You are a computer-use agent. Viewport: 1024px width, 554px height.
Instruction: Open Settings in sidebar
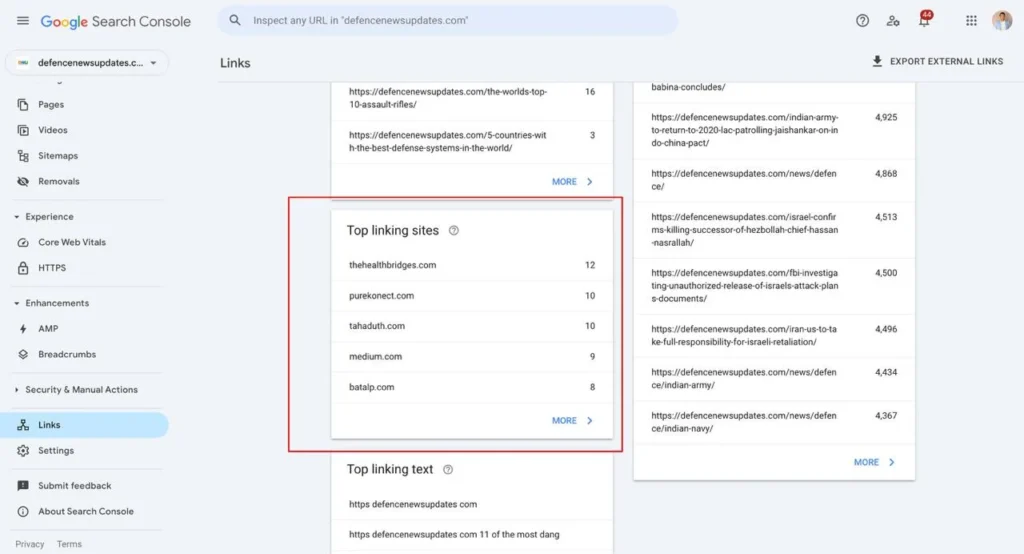[x=56, y=451]
